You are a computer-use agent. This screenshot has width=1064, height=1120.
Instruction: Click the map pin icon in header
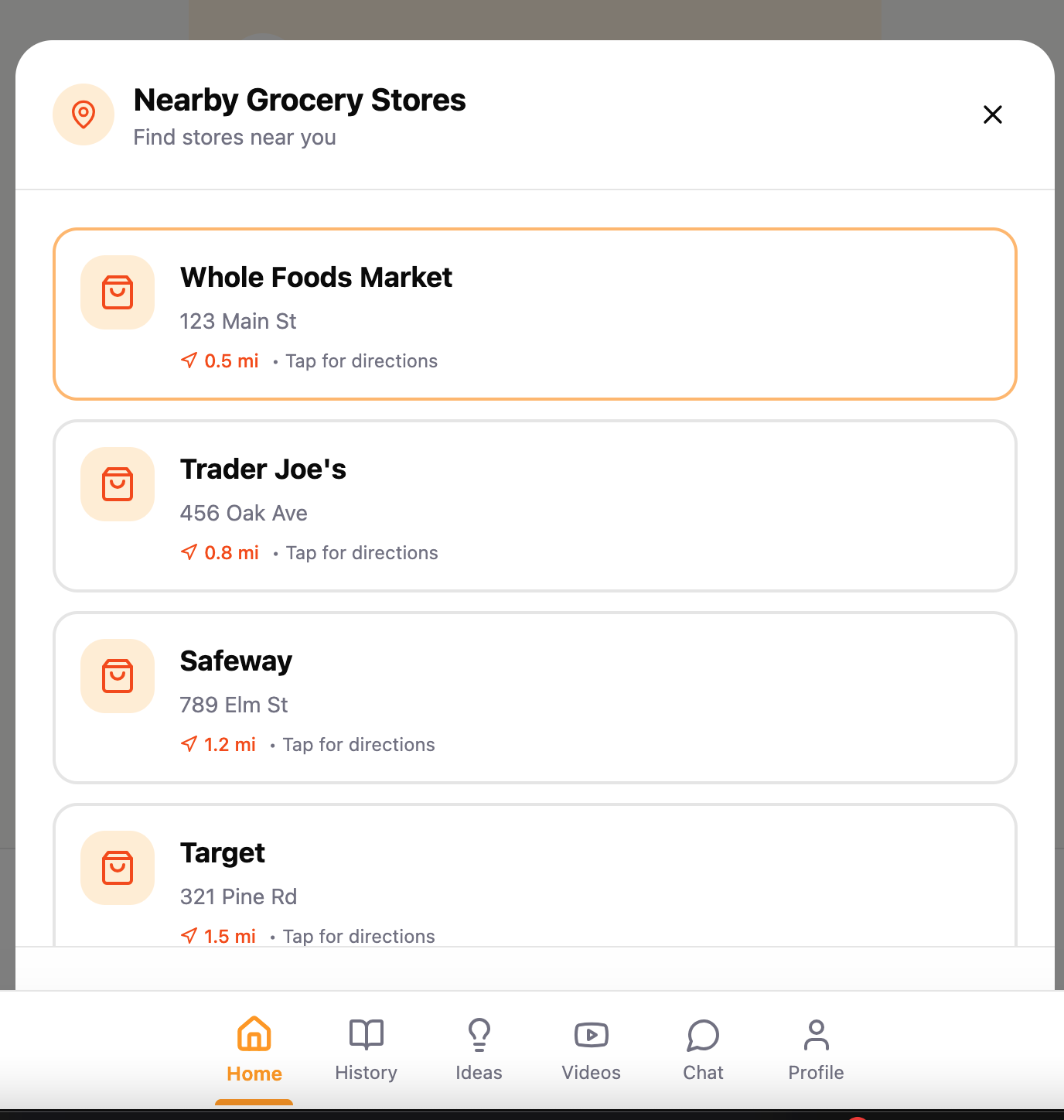point(84,114)
